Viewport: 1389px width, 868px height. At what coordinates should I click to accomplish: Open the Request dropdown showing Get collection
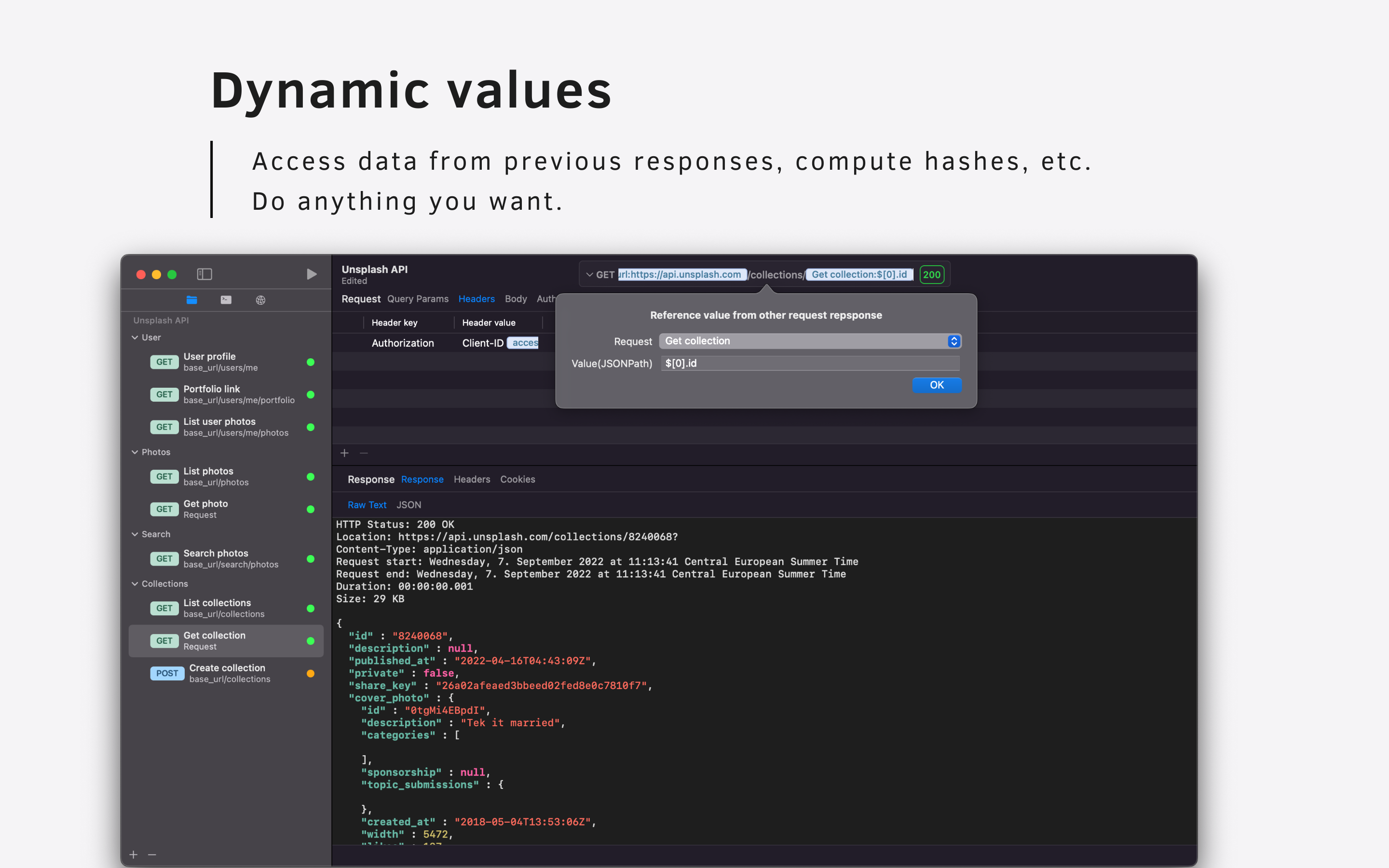click(x=810, y=341)
